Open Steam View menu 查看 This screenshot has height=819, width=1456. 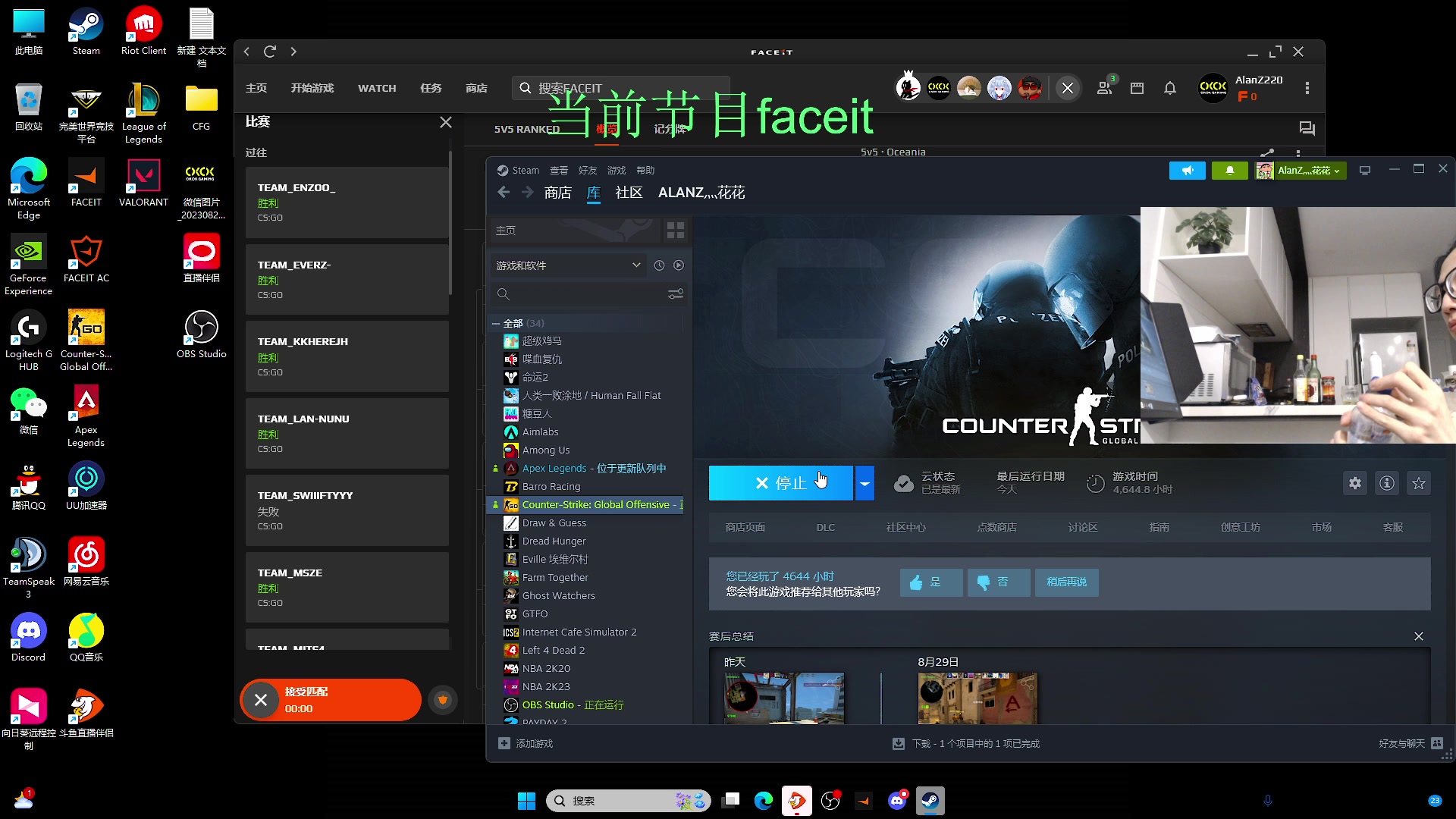559,171
